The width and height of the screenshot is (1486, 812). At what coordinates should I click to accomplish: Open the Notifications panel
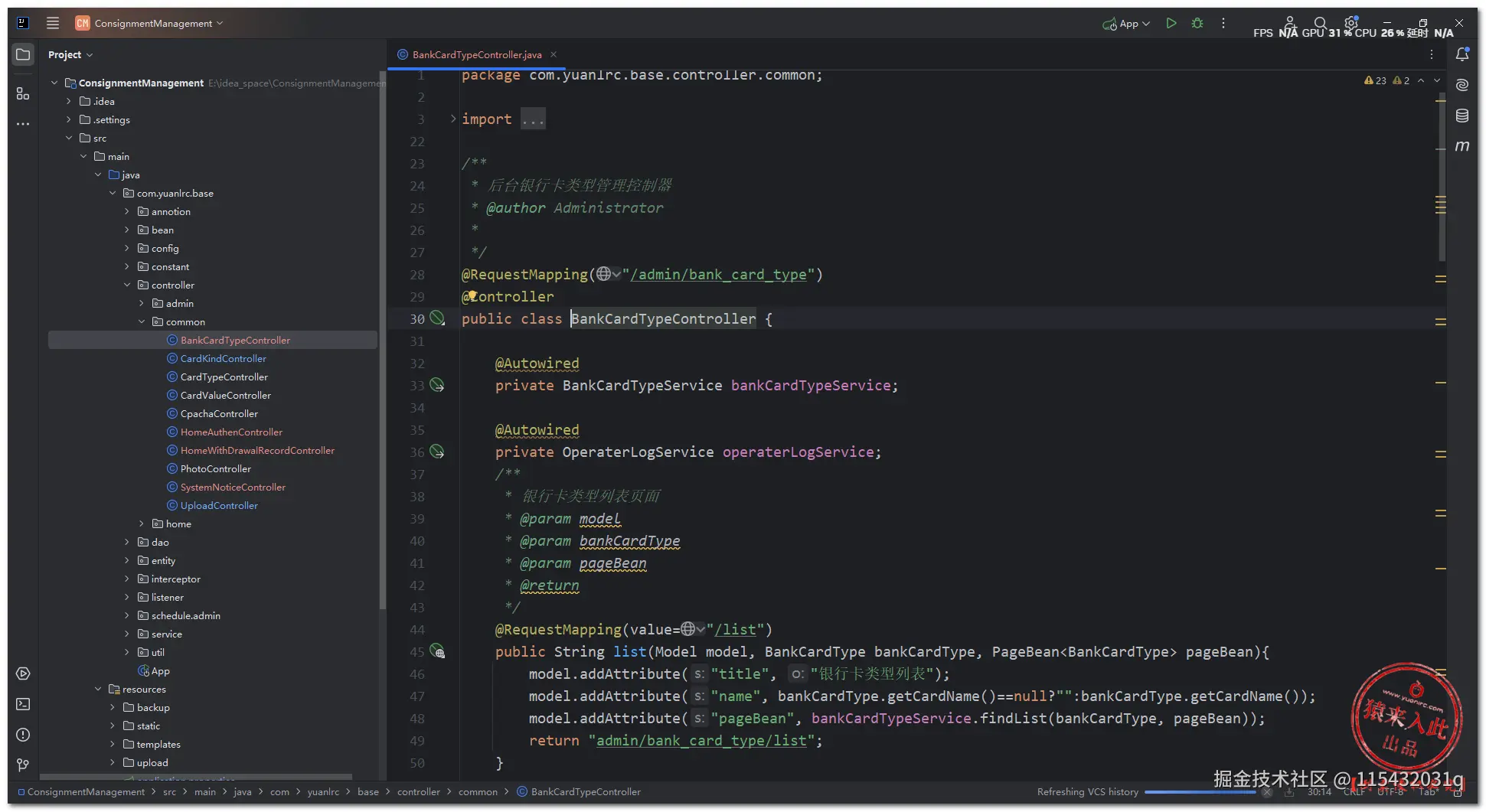point(1462,54)
